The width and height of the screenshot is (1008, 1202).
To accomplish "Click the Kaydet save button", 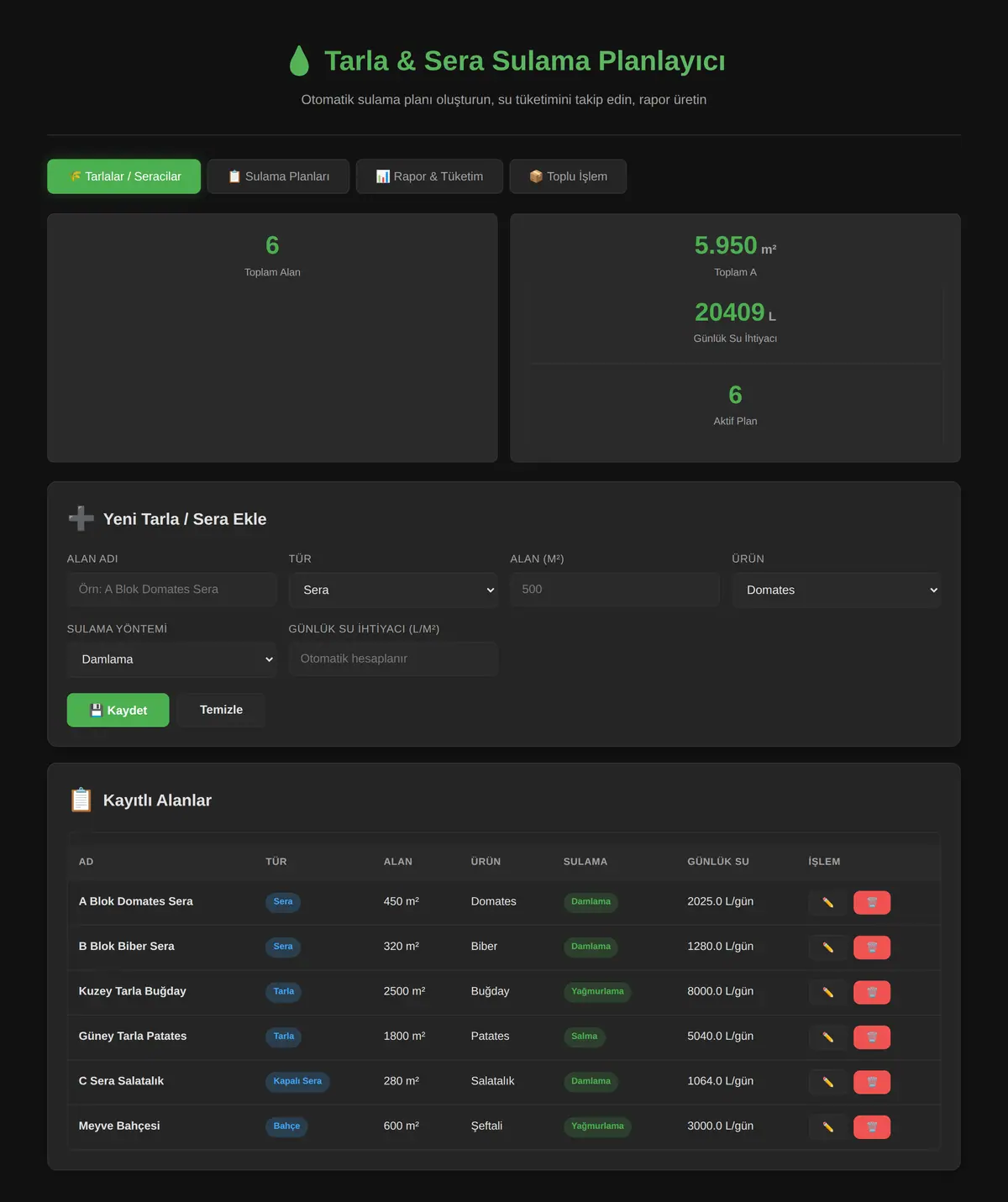I will point(118,710).
